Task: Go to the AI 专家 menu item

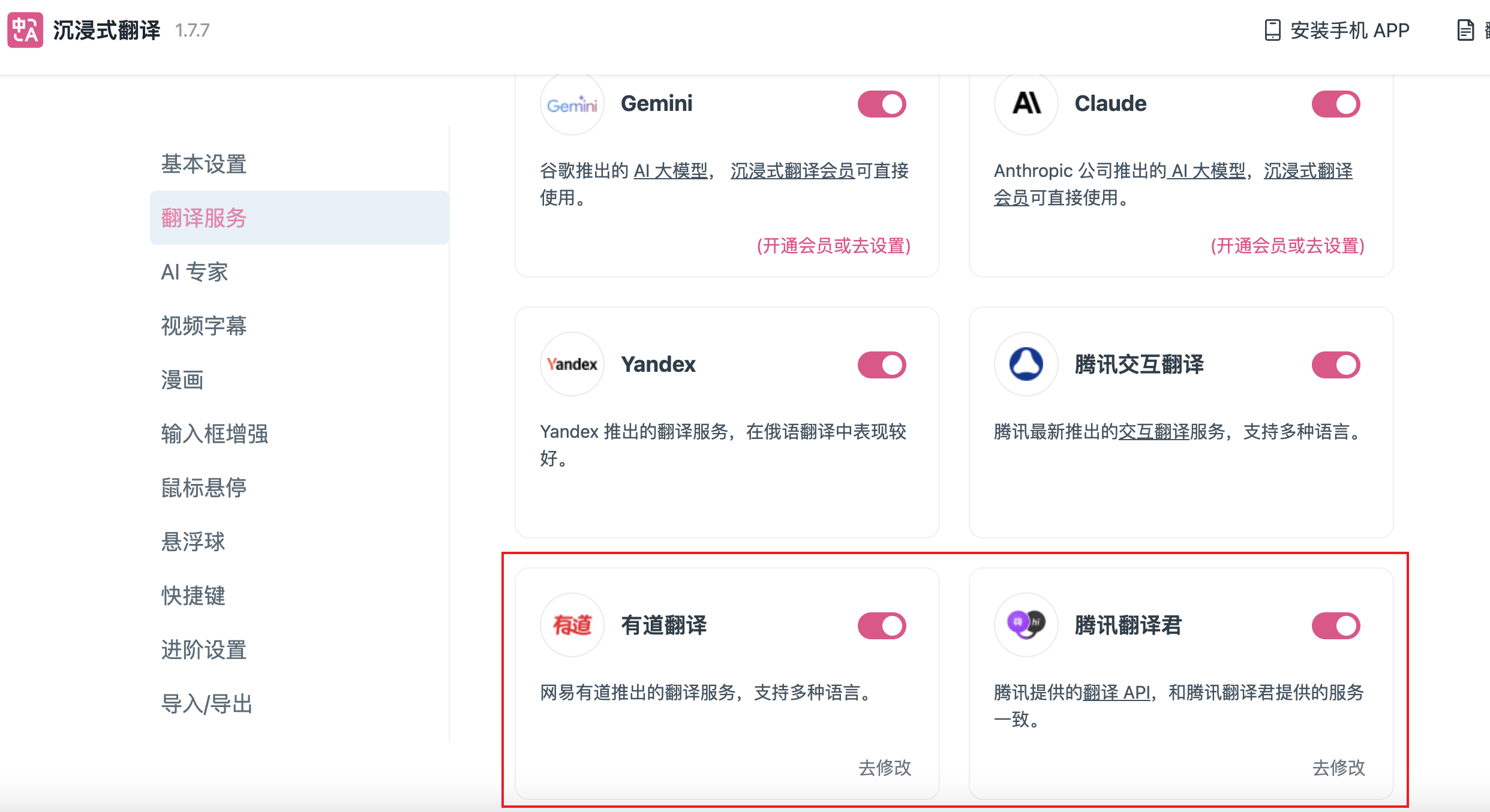Action: [194, 272]
